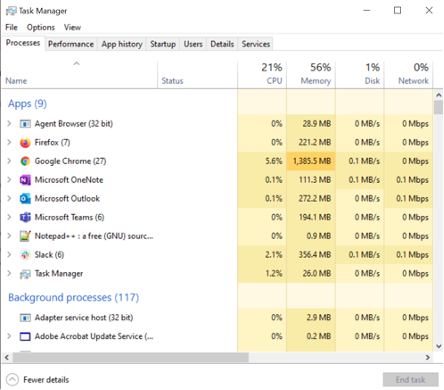Screen dimensions: 444x390
Task: Click Task Manager's 1.2% CPU value
Action: click(x=274, y=273)
